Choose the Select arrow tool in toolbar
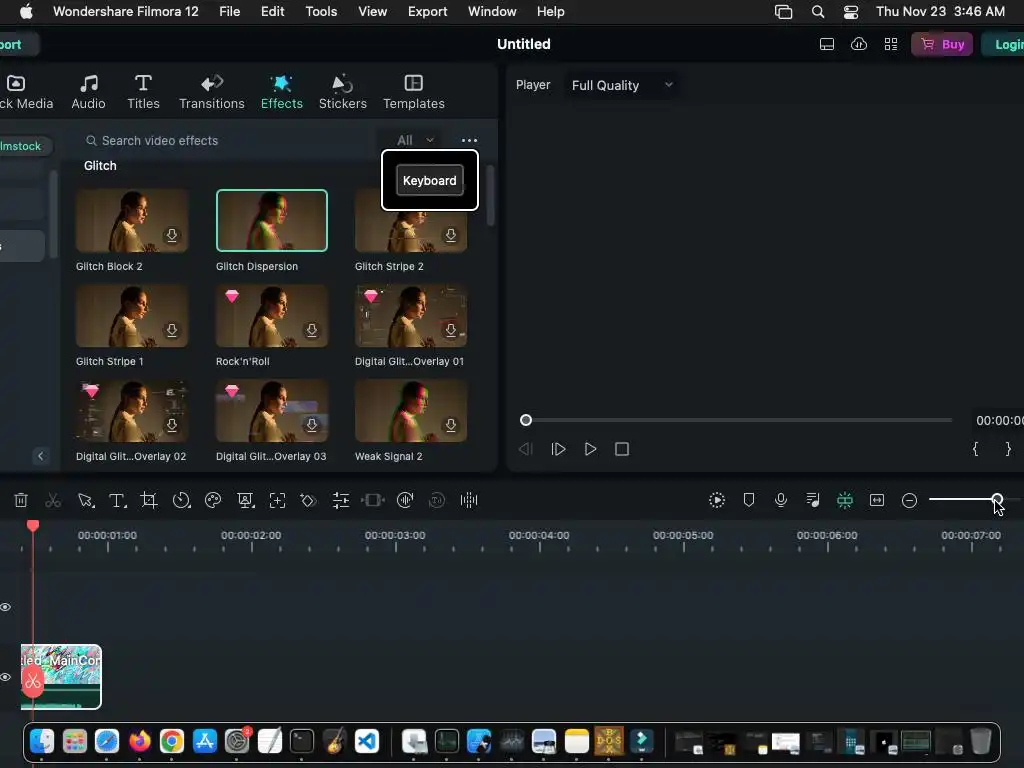The image size is (1024, 768). point(86,500)
